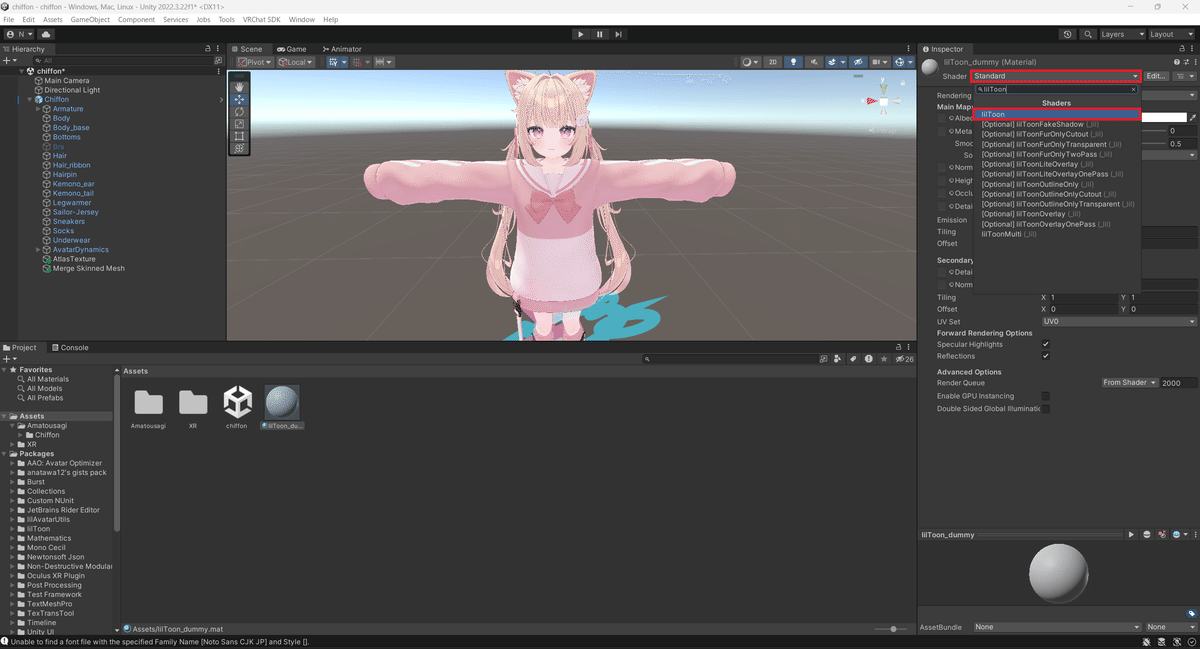Play the material preview animation

coord(1131,535)
